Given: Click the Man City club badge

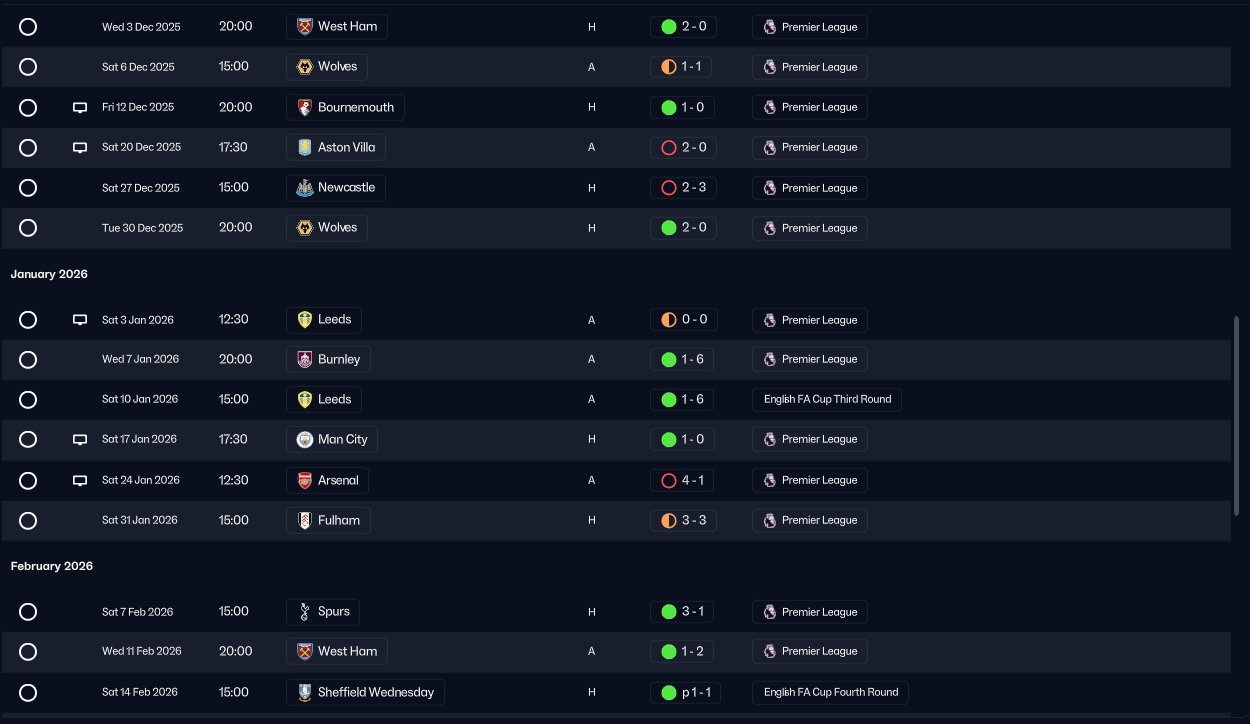Looking at the screenshot, I should (305, 440).
